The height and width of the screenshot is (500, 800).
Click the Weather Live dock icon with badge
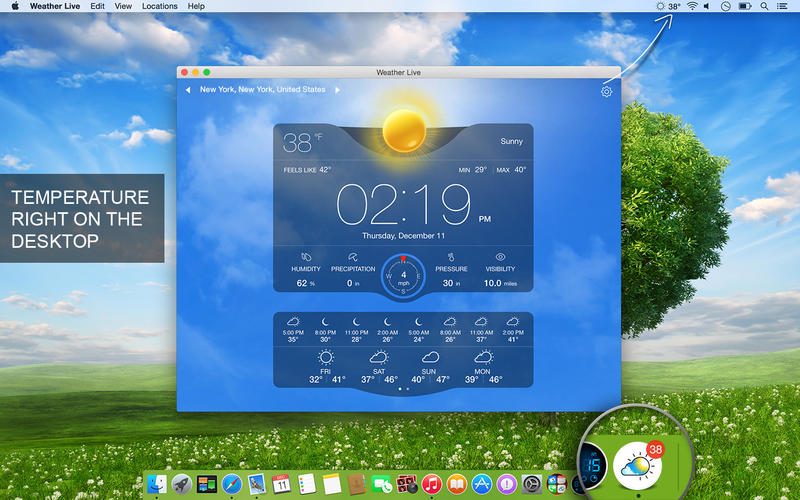(639, 464)
